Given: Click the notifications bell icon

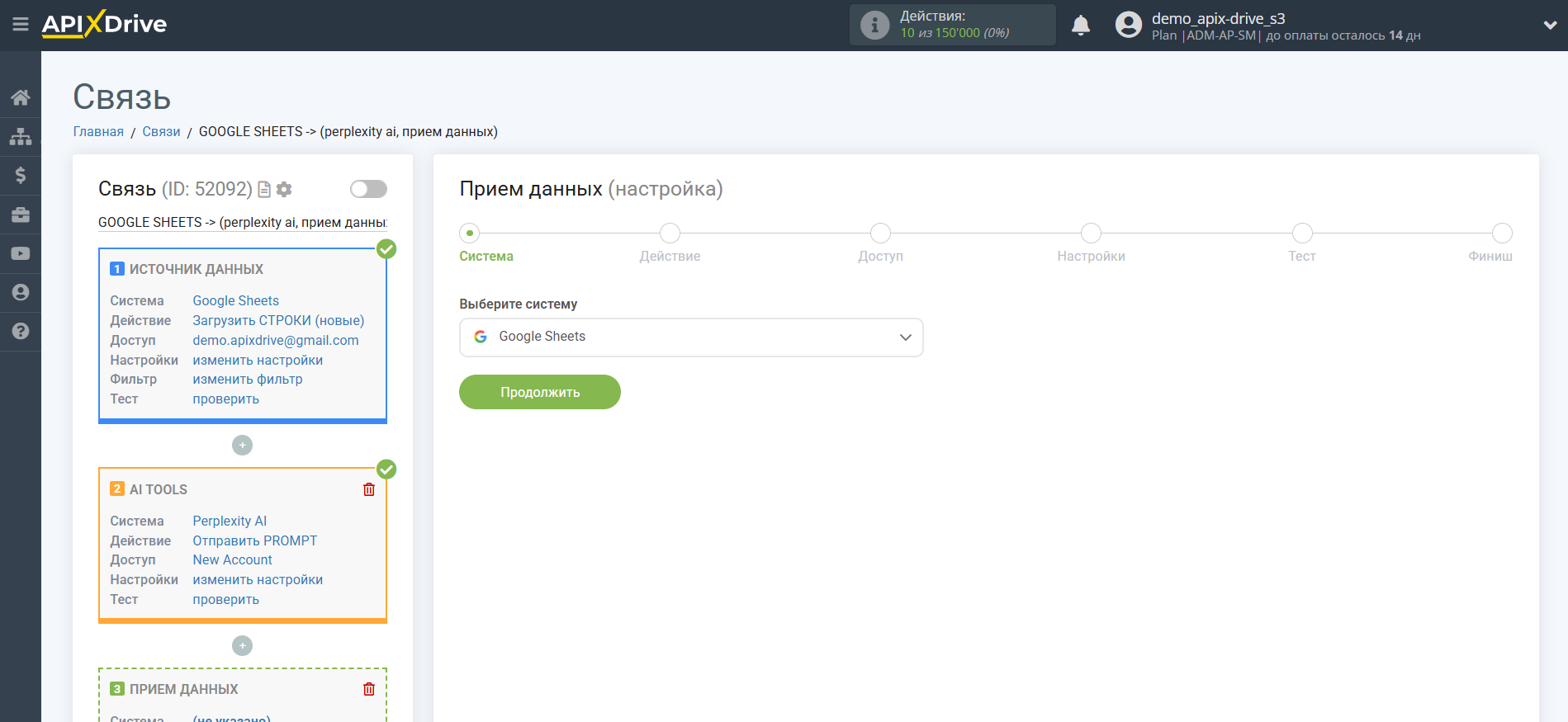Looking at the screenshot, I should [x=1081, y=26].
